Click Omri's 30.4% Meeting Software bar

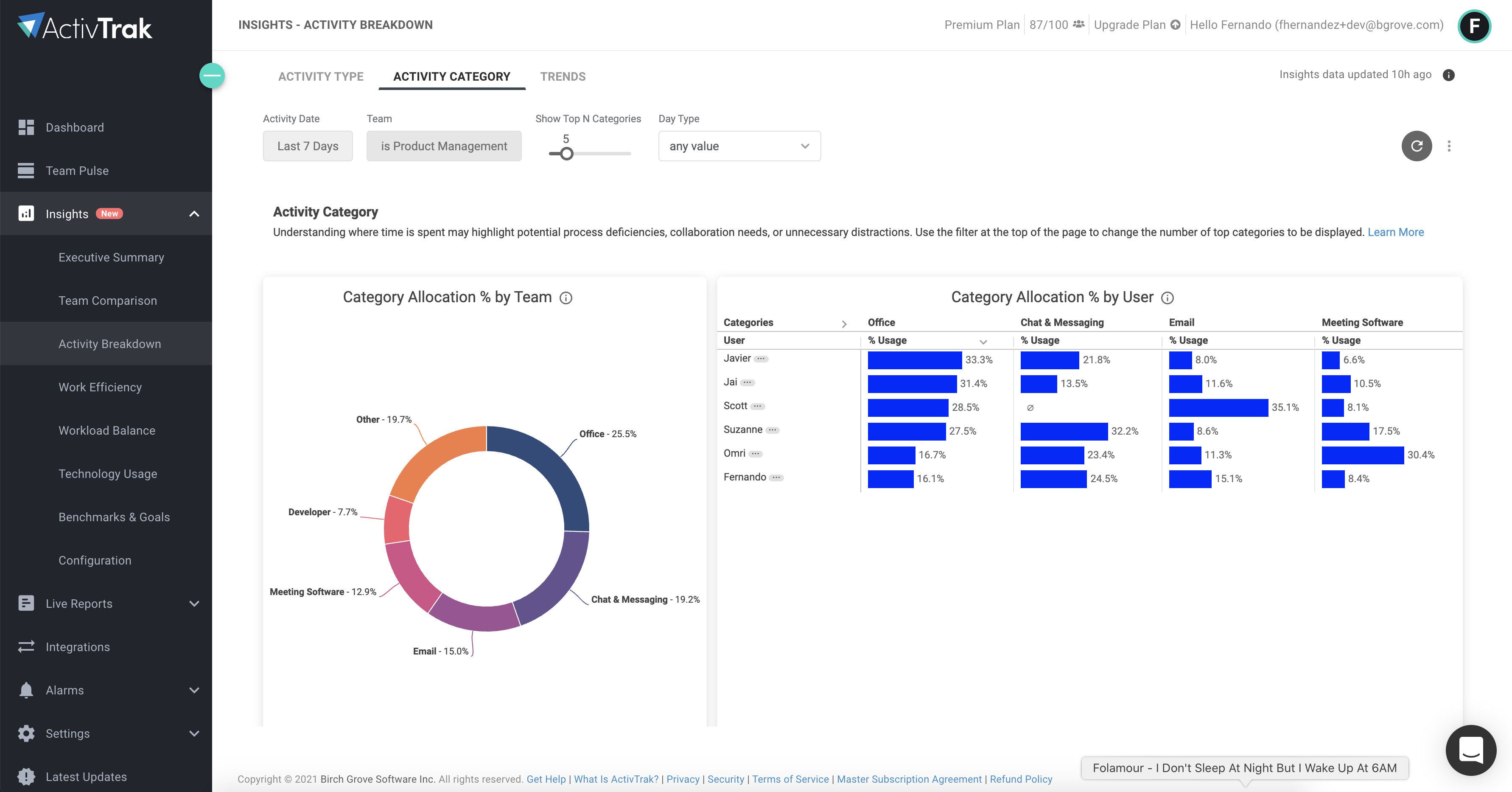coord(1362,455)
